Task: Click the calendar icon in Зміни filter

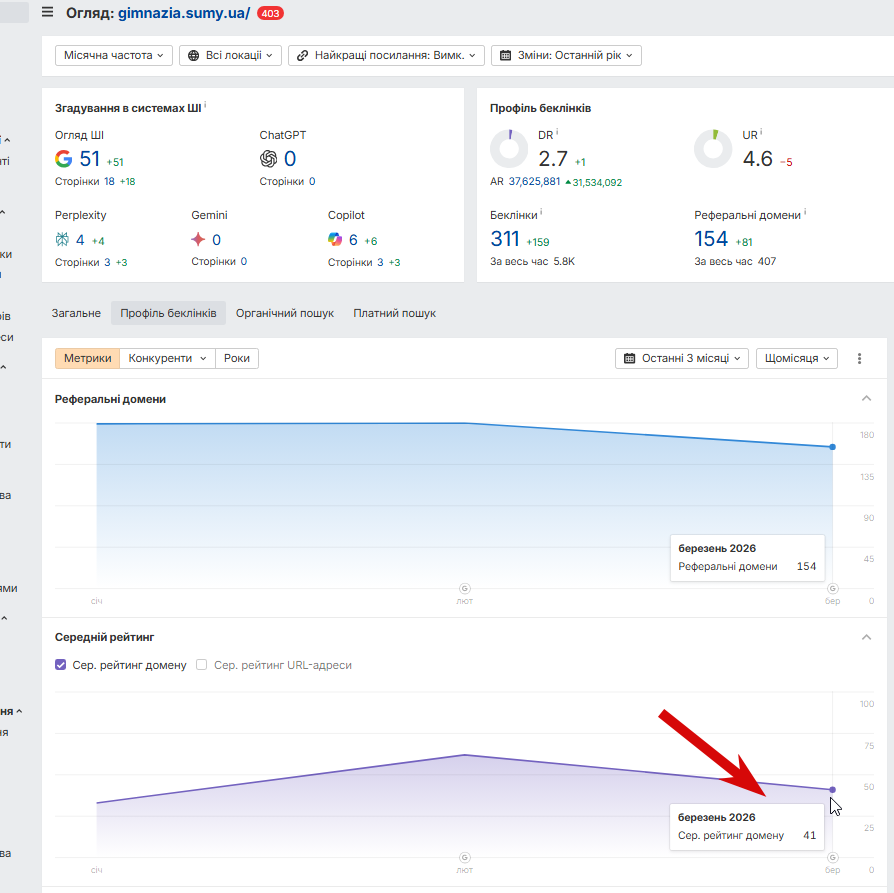Action: tap(505, 55)
